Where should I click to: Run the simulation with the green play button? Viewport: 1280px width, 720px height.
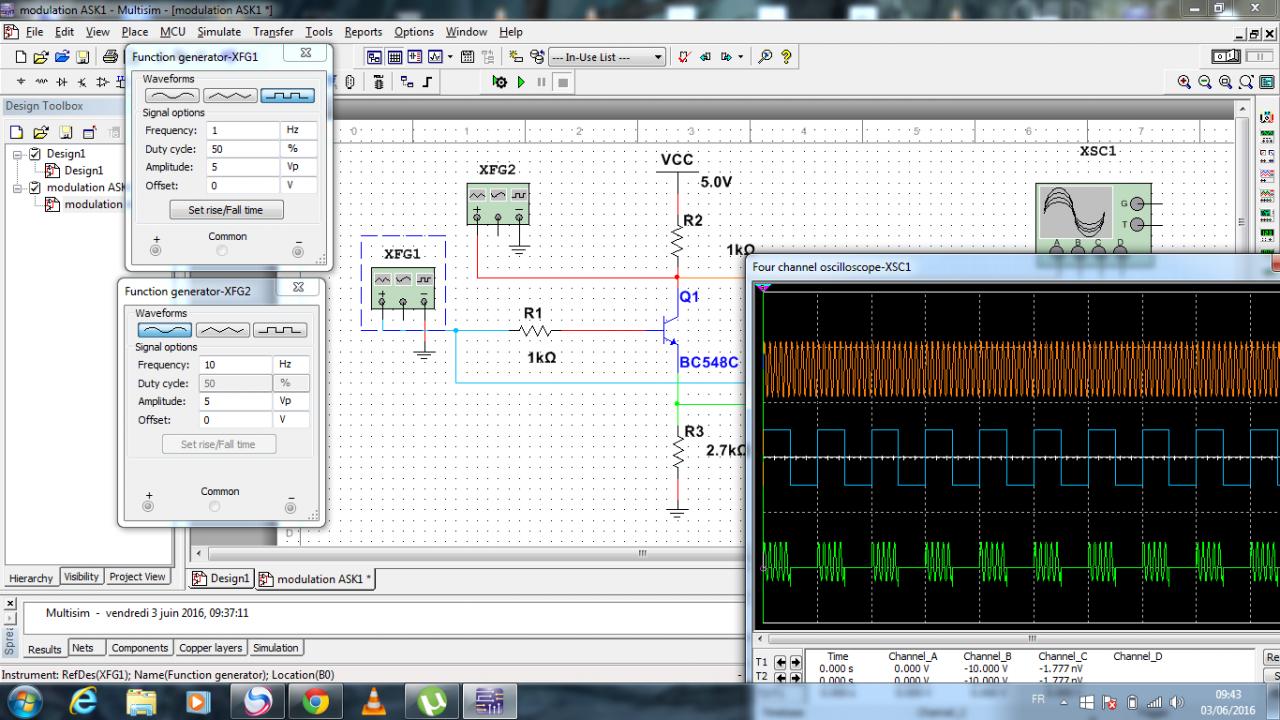coord(521,82)
